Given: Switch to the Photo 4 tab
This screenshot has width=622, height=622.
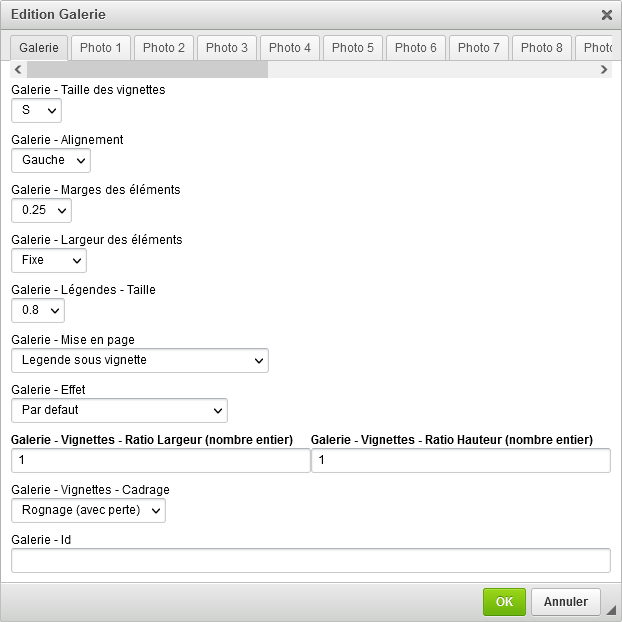Looking at the screenshot, I should [x=290, y=48].
